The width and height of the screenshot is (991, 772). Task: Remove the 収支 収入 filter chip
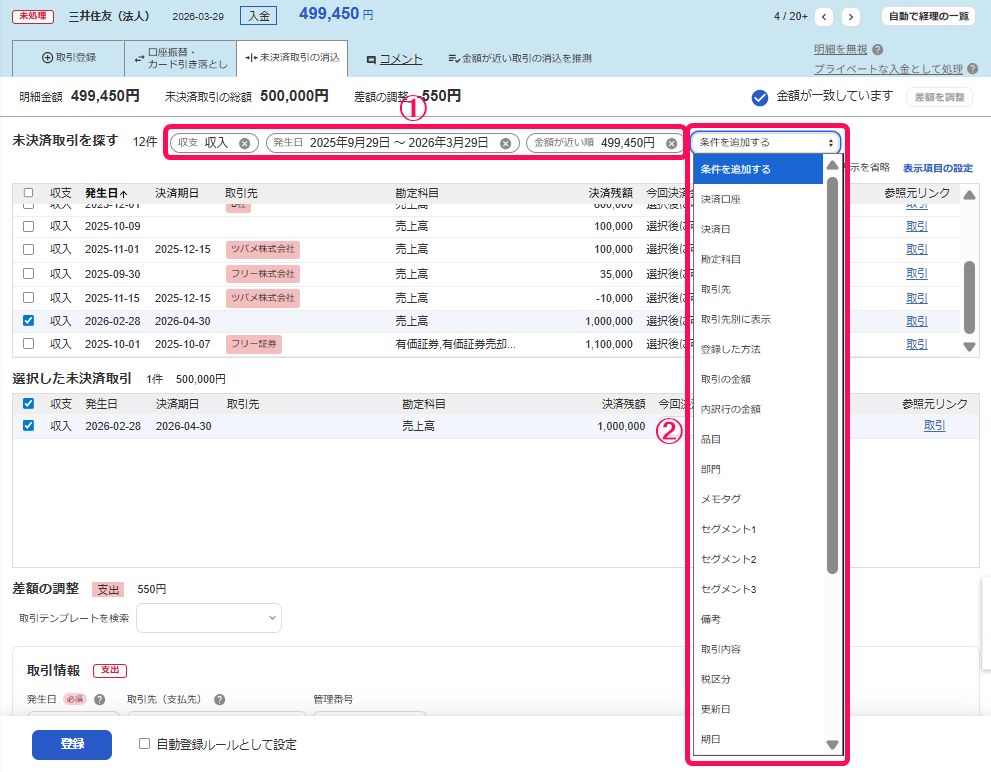coord(244,144)
